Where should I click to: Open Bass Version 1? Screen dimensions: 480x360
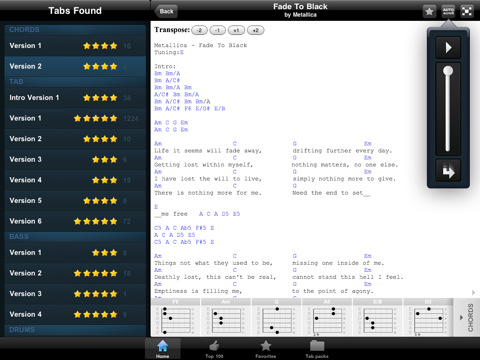click(x=75, y=253)
